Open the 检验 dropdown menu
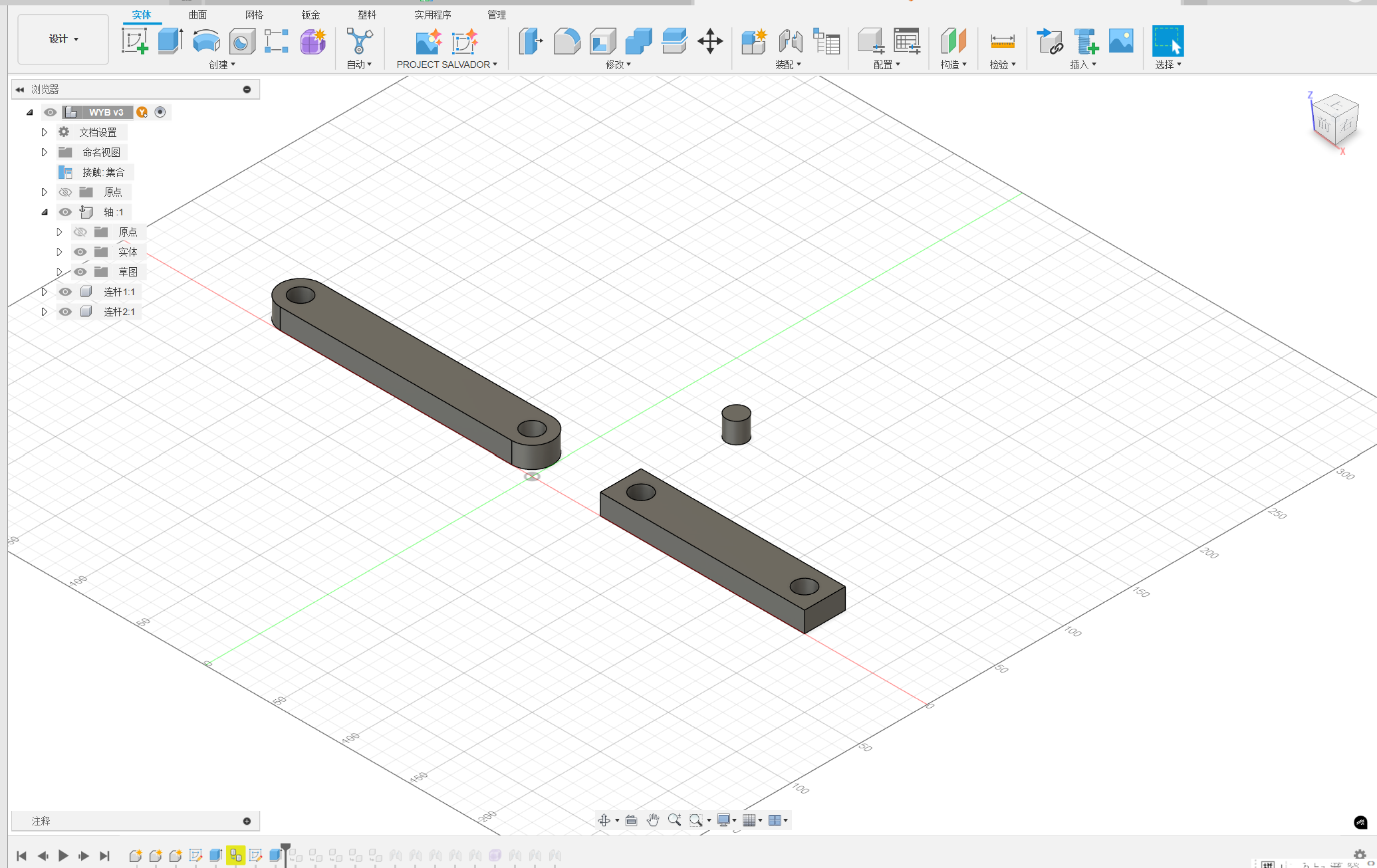The image size is (1377, 868). [x=1003, y=64]
